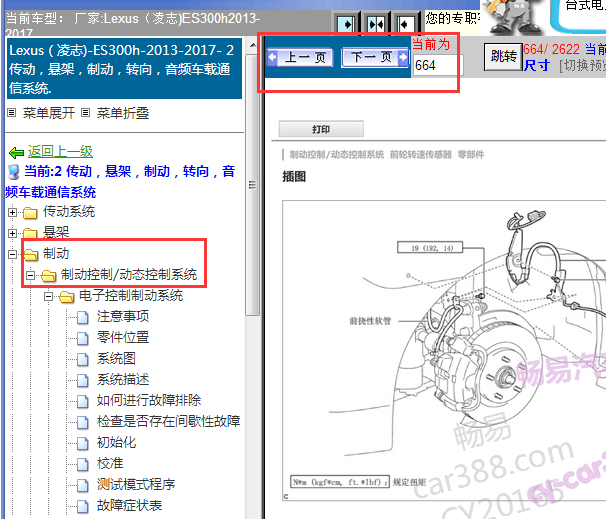Open the 校准 page
Viewport: 606px width, 519px height.
pos(110,463)
